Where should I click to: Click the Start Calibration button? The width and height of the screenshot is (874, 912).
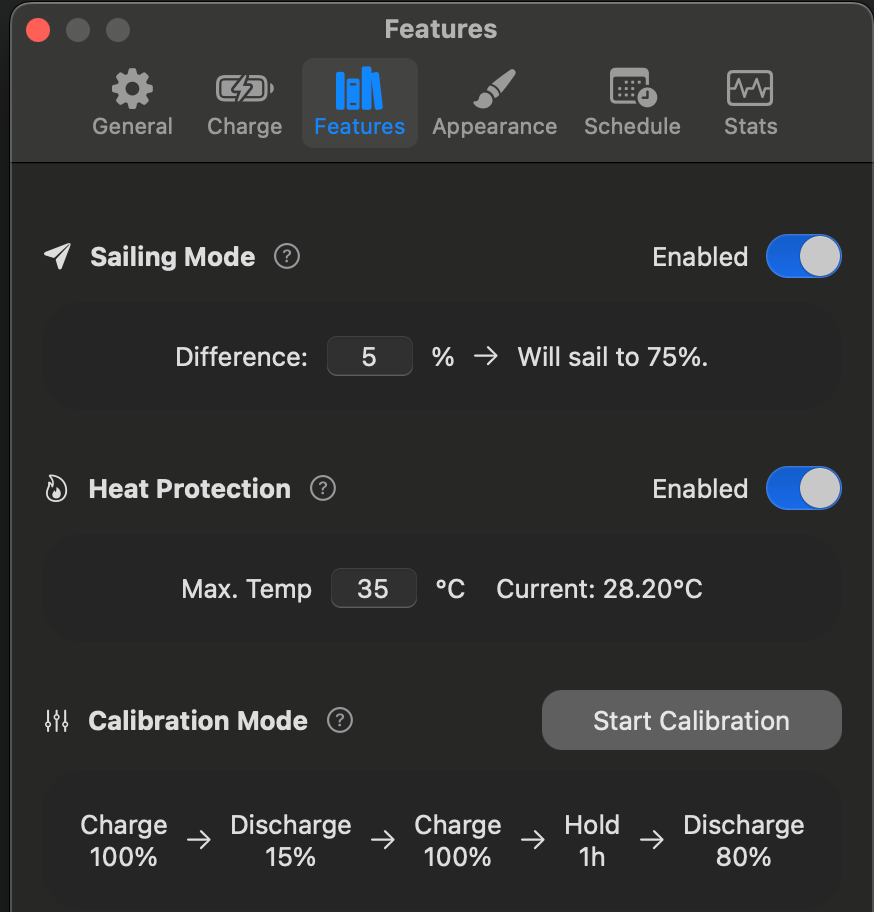691,721
